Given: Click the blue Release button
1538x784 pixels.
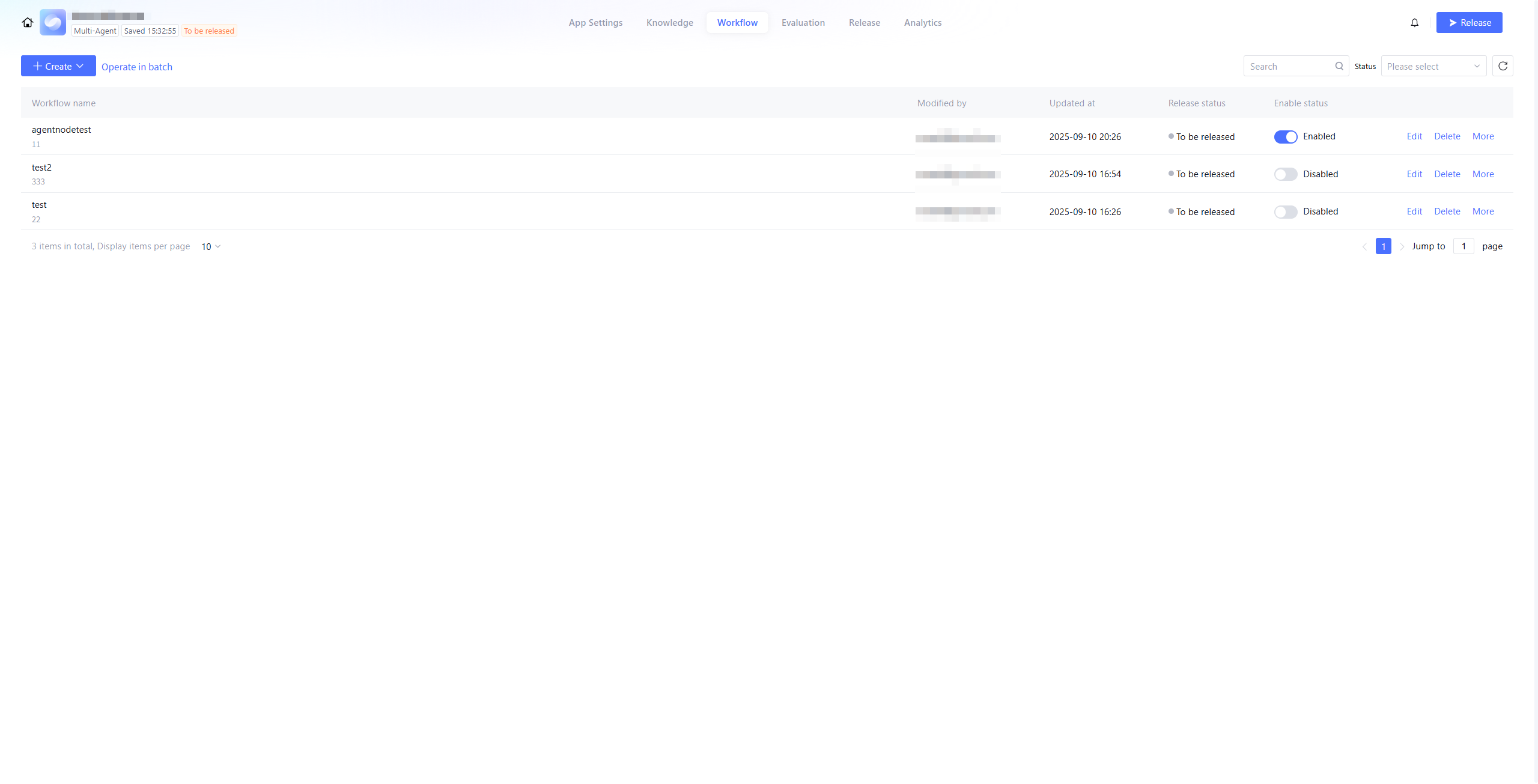Looking at the screenshot, I should pos(1468,23).
